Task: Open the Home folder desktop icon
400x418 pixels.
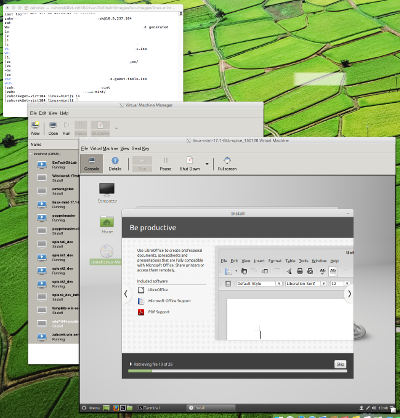Action: pyautogui.click(x=107, y=224)
